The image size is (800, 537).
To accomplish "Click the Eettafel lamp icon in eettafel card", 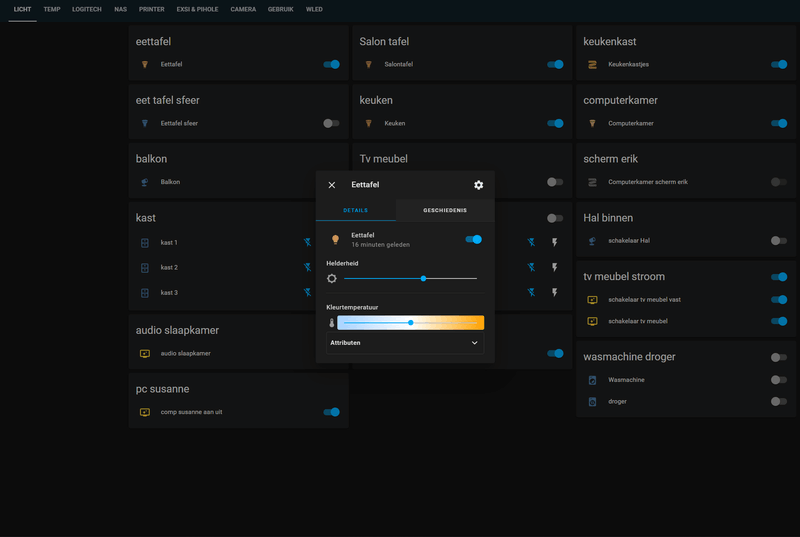I will click(145, 64).
